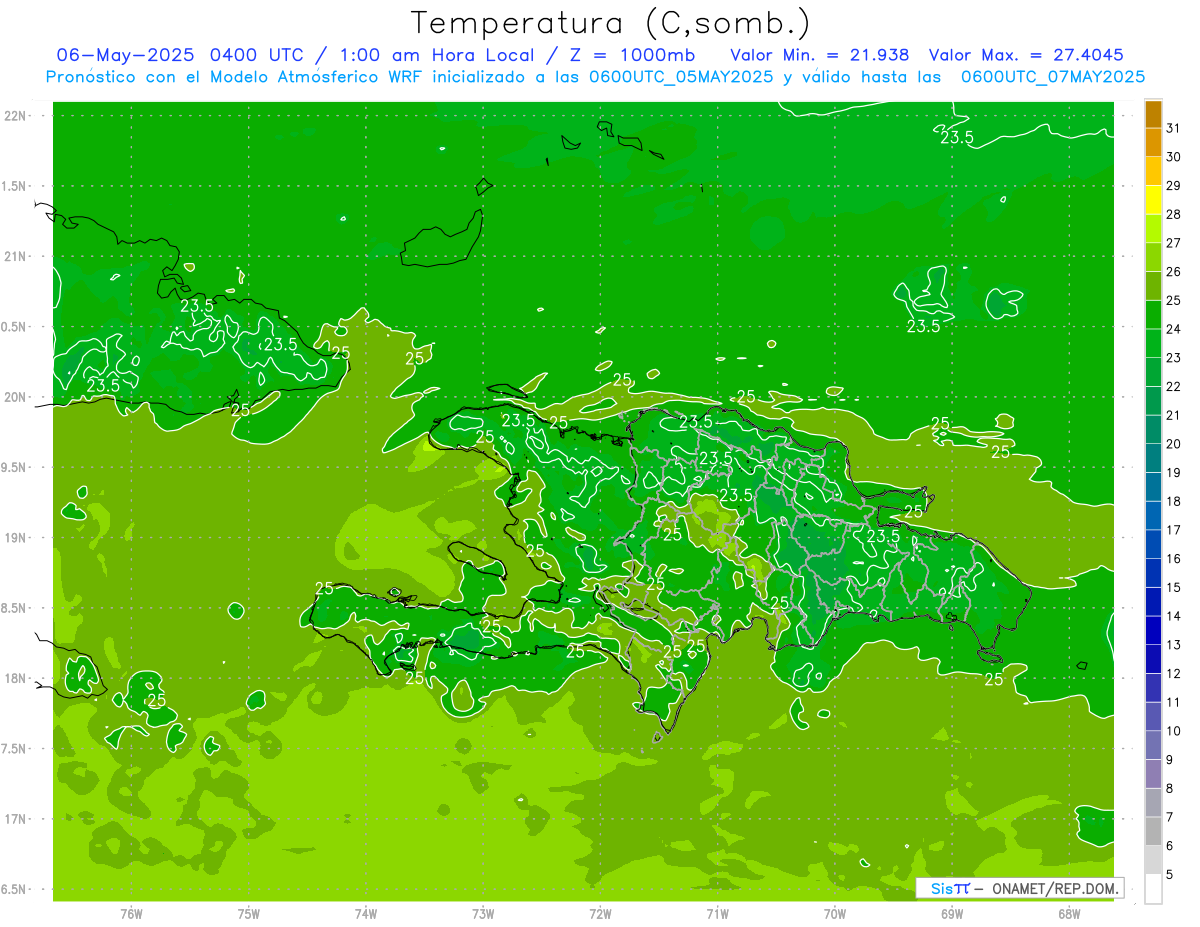
Task: Click the blue "Sis" logo text at the bottom
Action: pos(943,888)
